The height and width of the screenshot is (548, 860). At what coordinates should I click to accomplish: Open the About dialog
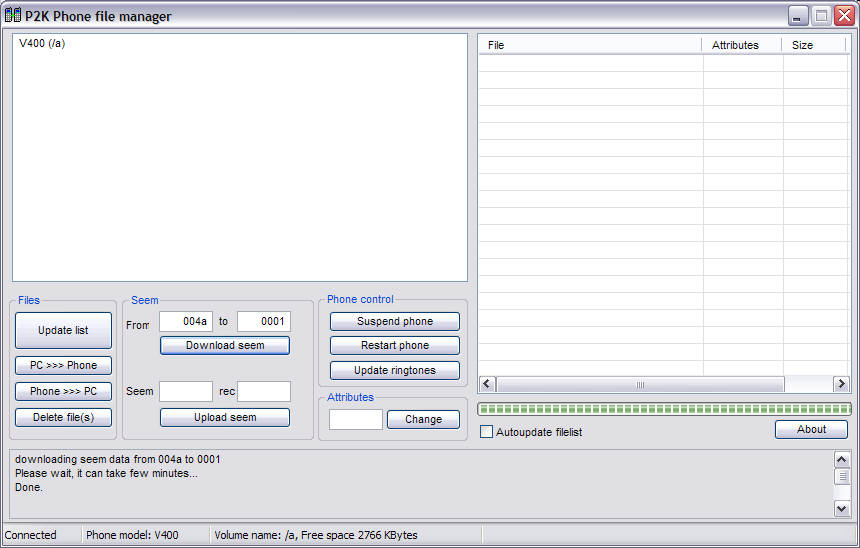811,430
